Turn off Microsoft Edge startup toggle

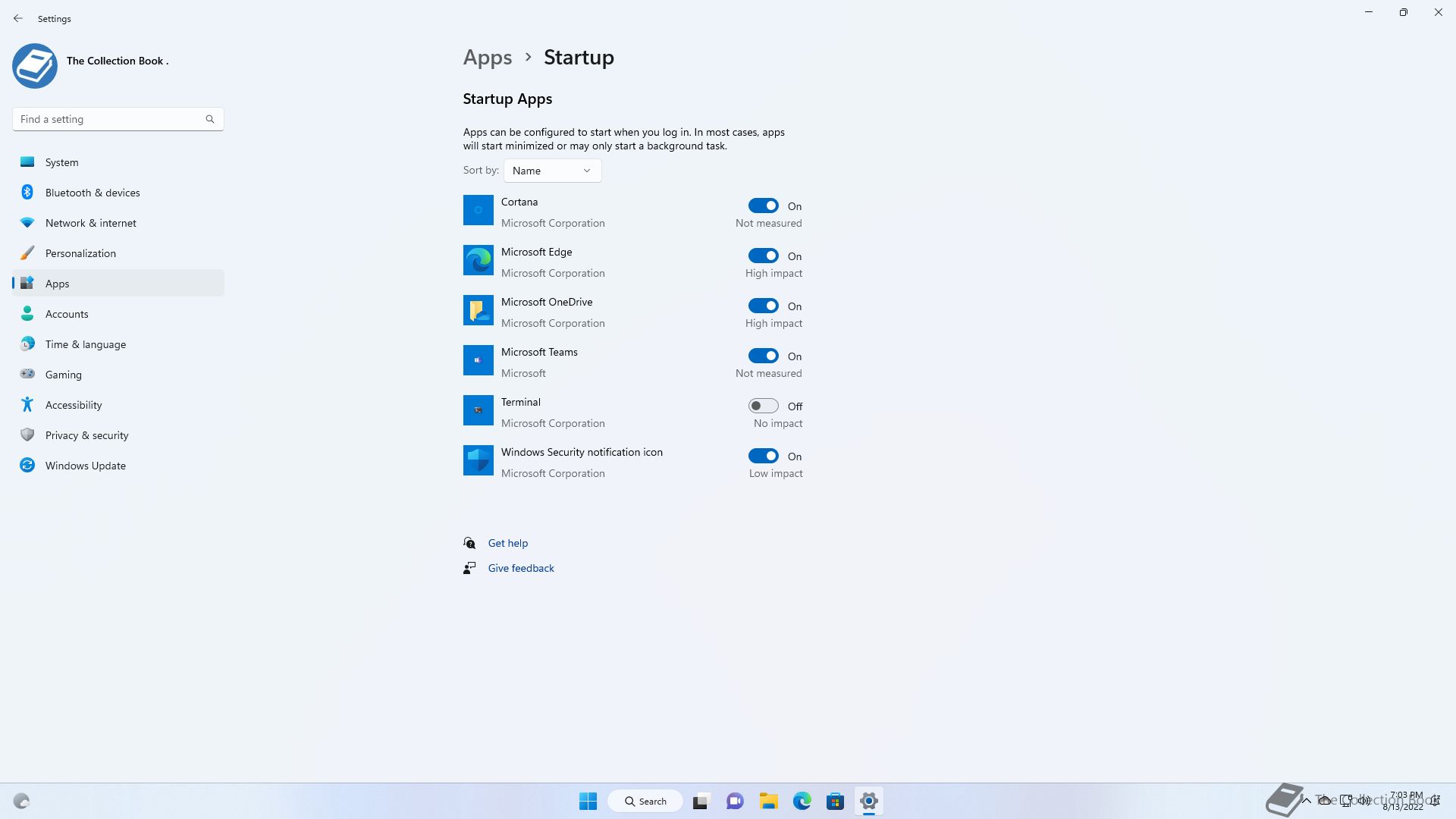764,256
